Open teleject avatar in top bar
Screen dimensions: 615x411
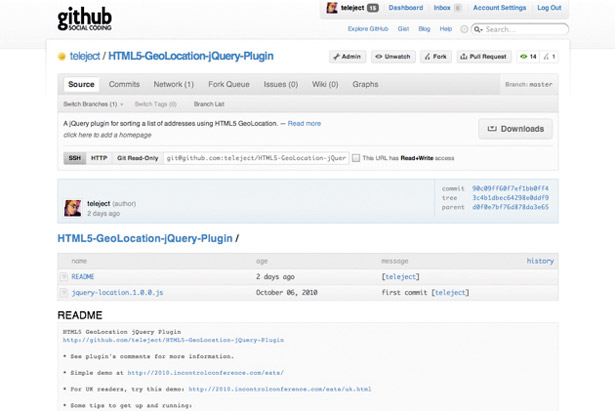pos(332,8)
